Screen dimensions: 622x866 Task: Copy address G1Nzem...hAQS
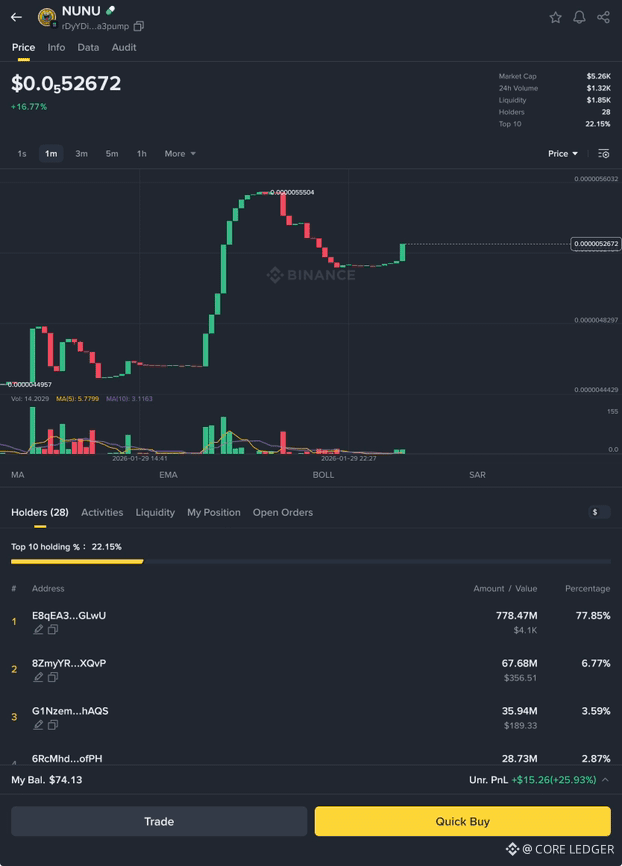coord(52,725)
